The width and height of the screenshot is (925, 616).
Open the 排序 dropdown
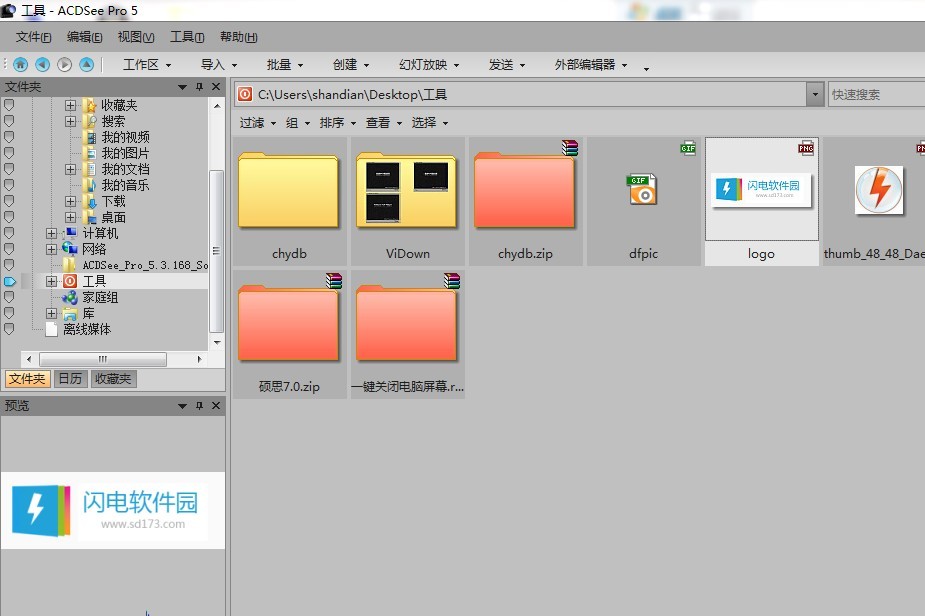click(338, 123)
